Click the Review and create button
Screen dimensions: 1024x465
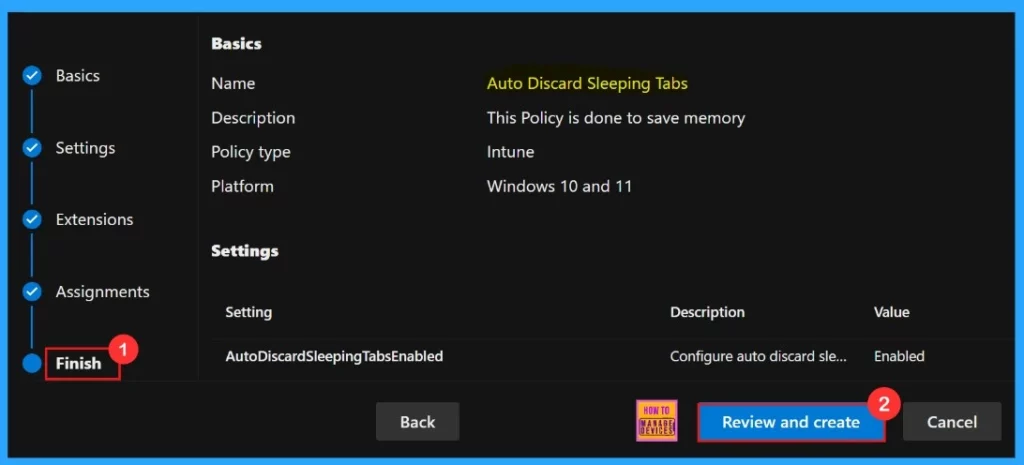click(x=791, y=422)
